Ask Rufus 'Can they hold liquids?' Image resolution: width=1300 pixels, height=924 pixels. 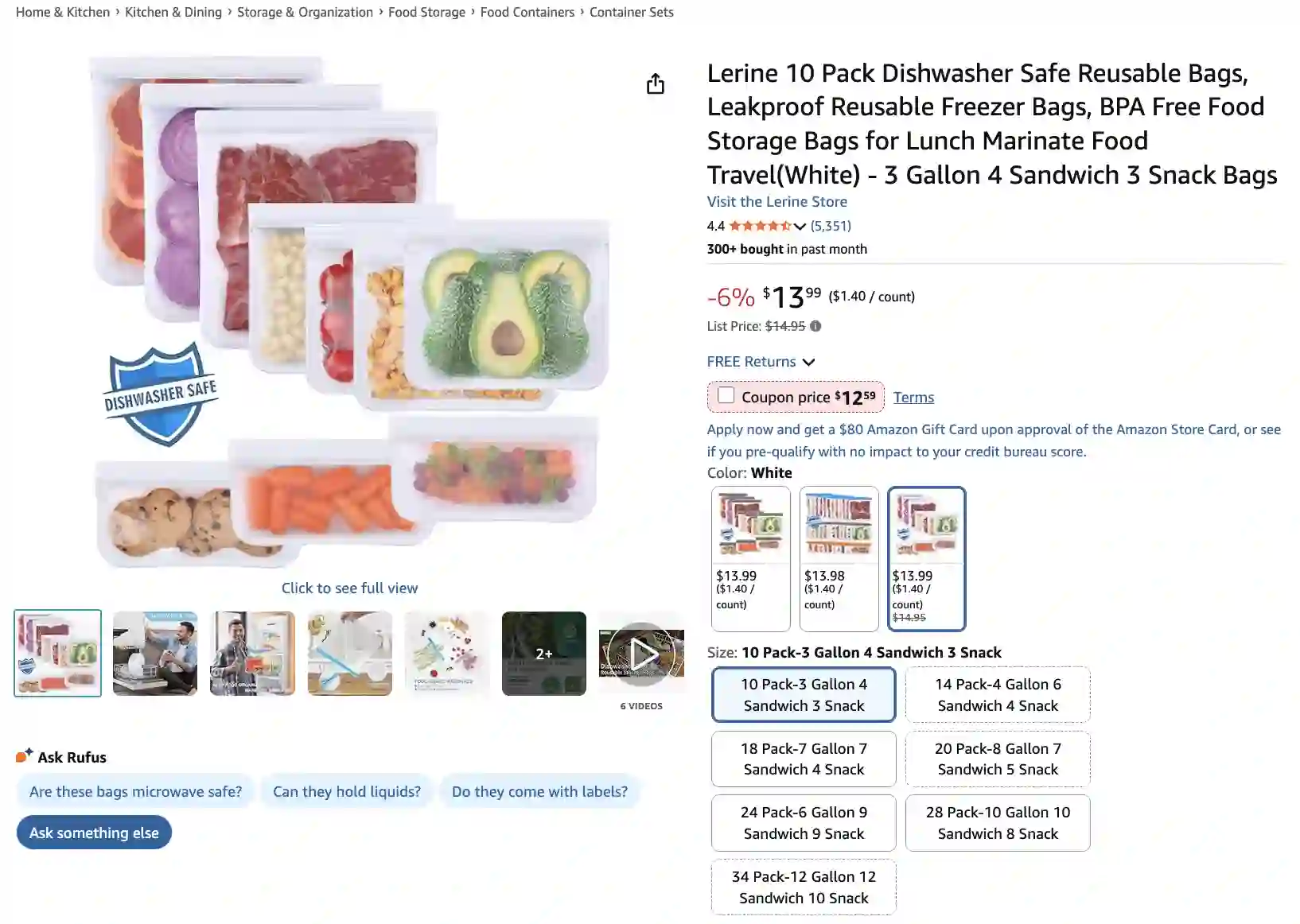click(346, 792)
